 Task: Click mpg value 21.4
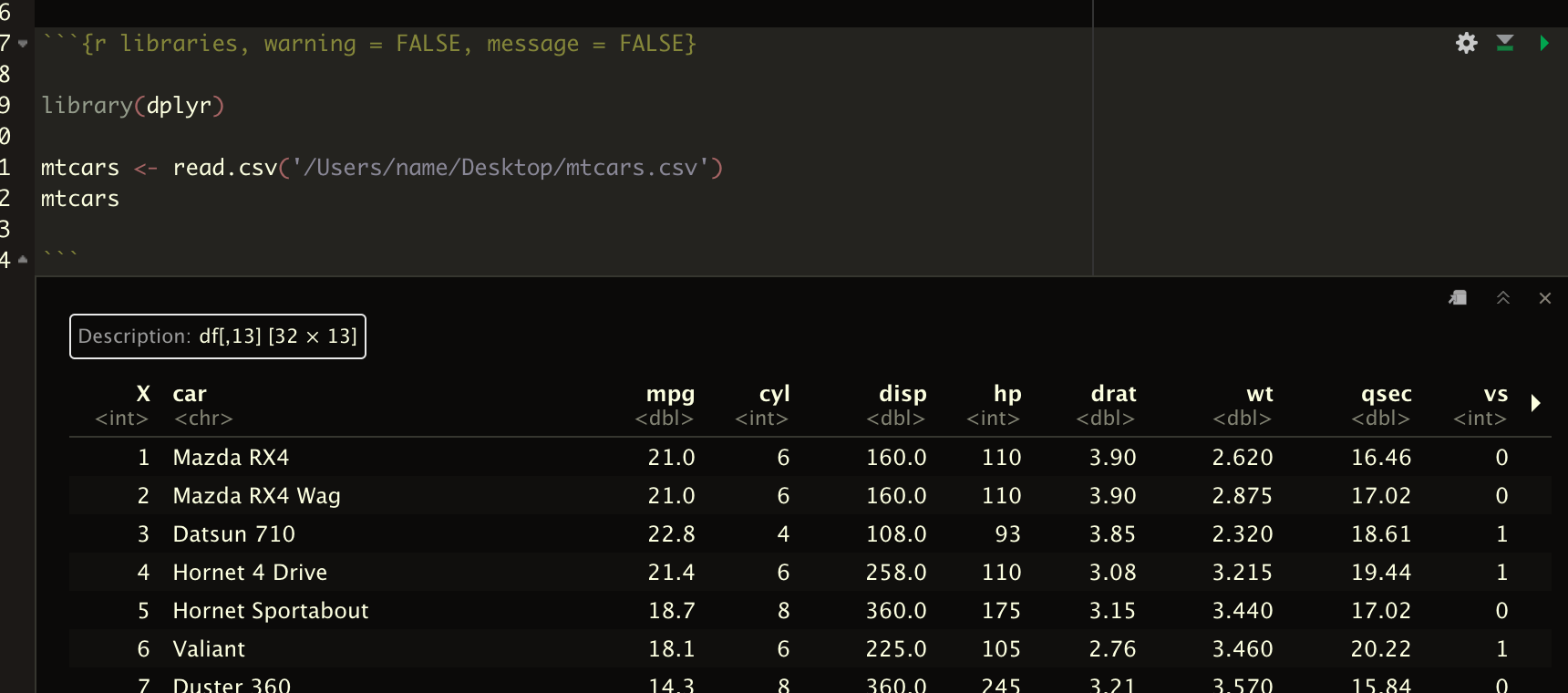coord(672,573)
